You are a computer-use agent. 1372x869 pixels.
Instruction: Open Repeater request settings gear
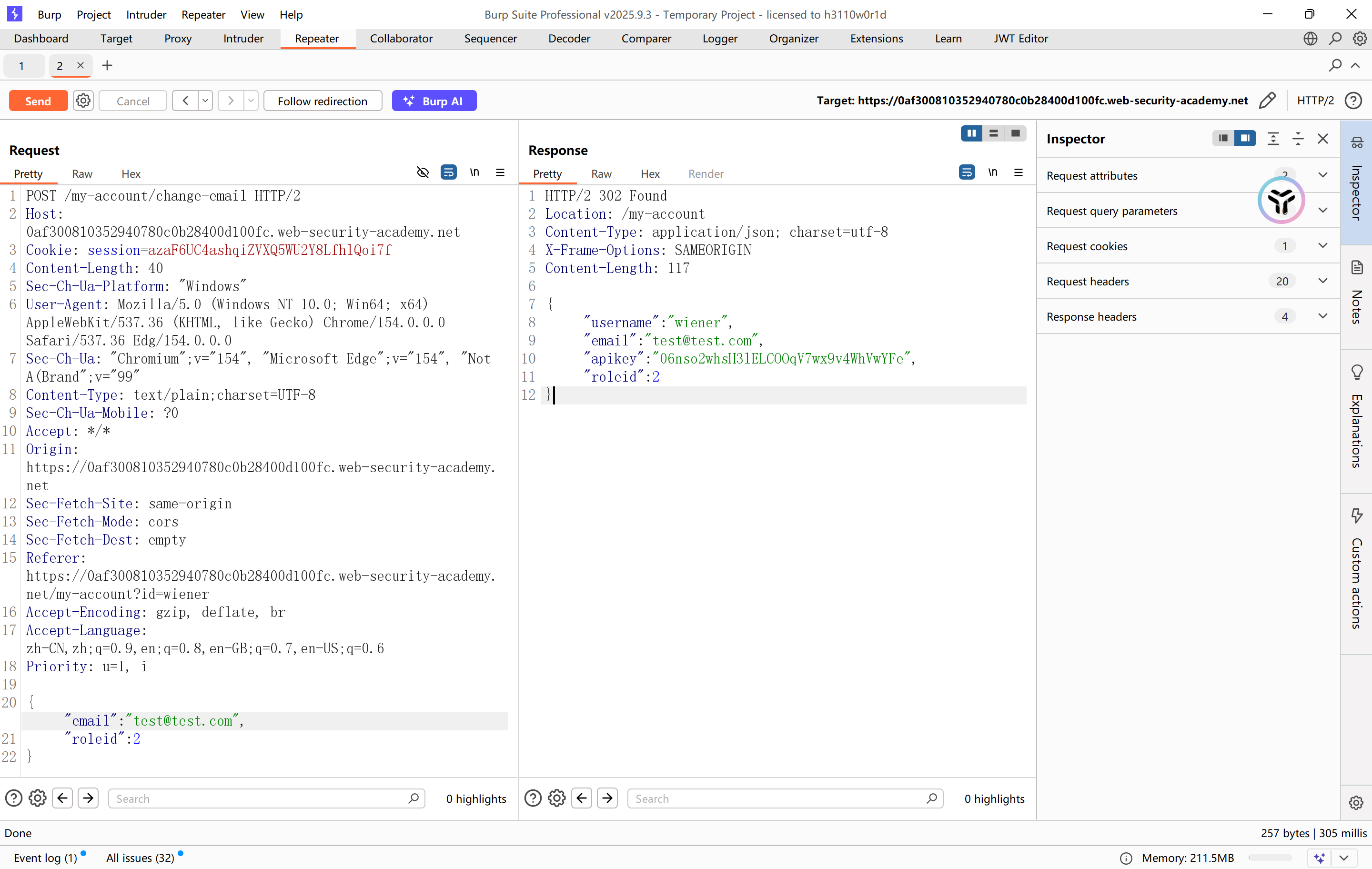(83, 101)
